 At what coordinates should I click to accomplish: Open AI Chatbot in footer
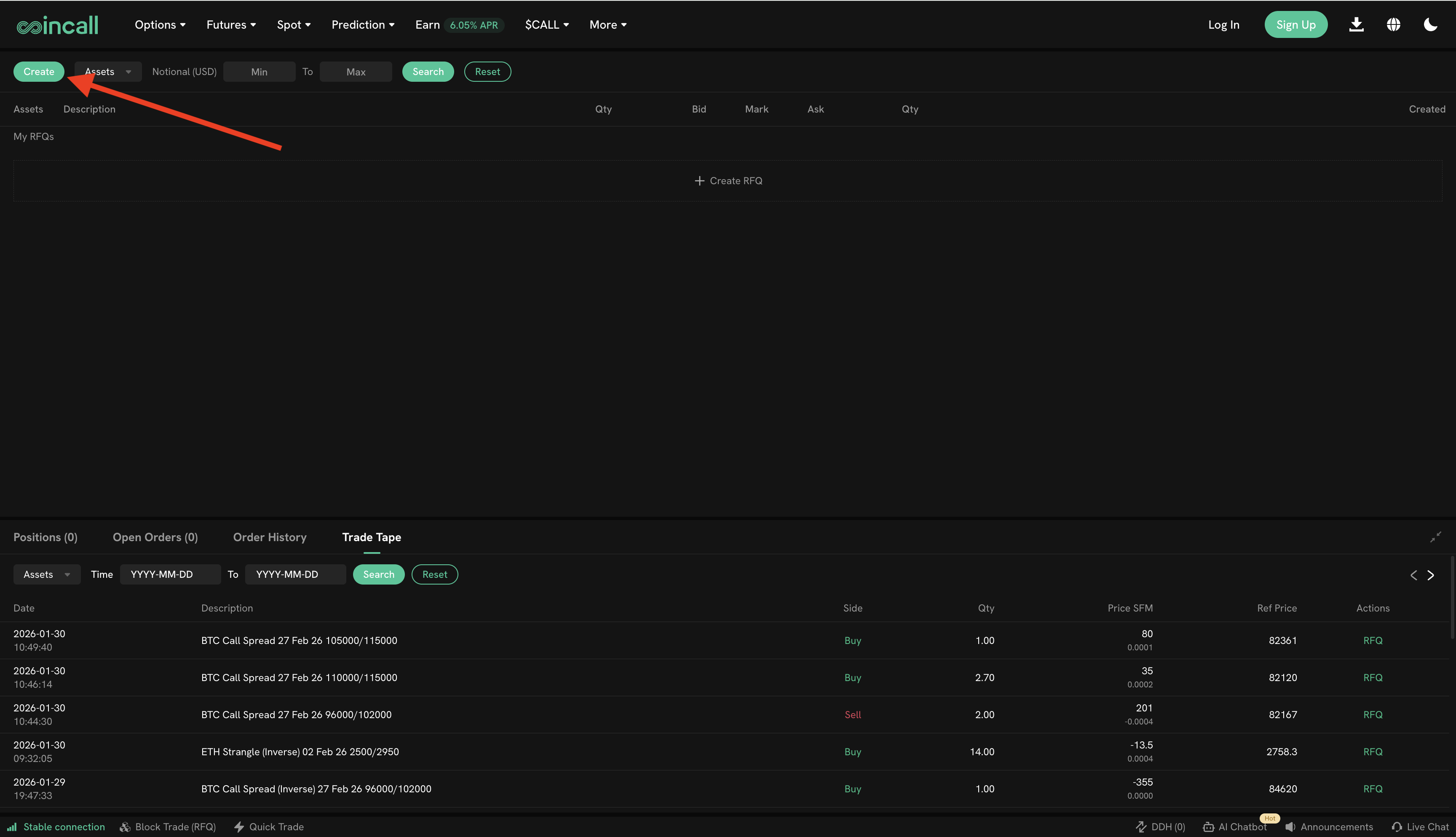tap(1235, 826)
